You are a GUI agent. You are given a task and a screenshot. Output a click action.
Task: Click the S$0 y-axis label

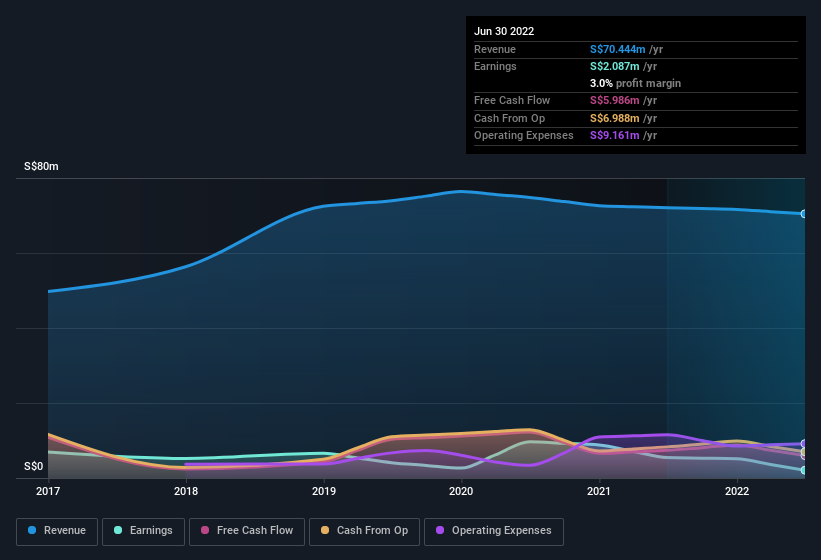click(34, 466)
